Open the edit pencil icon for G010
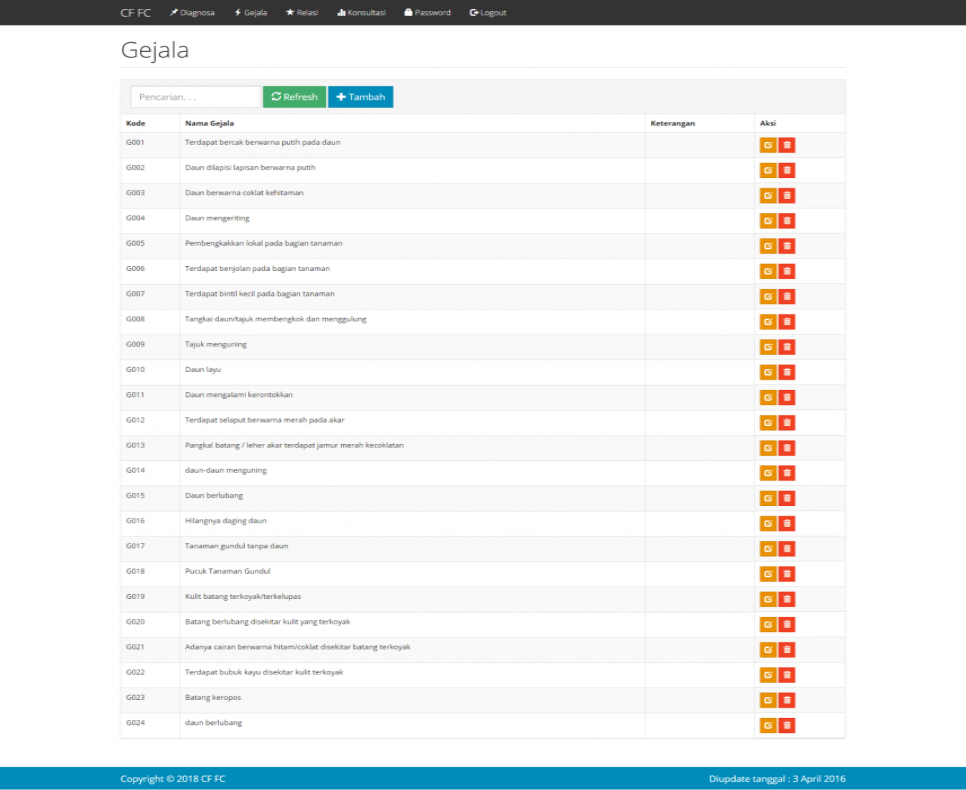 pos(768,372)
